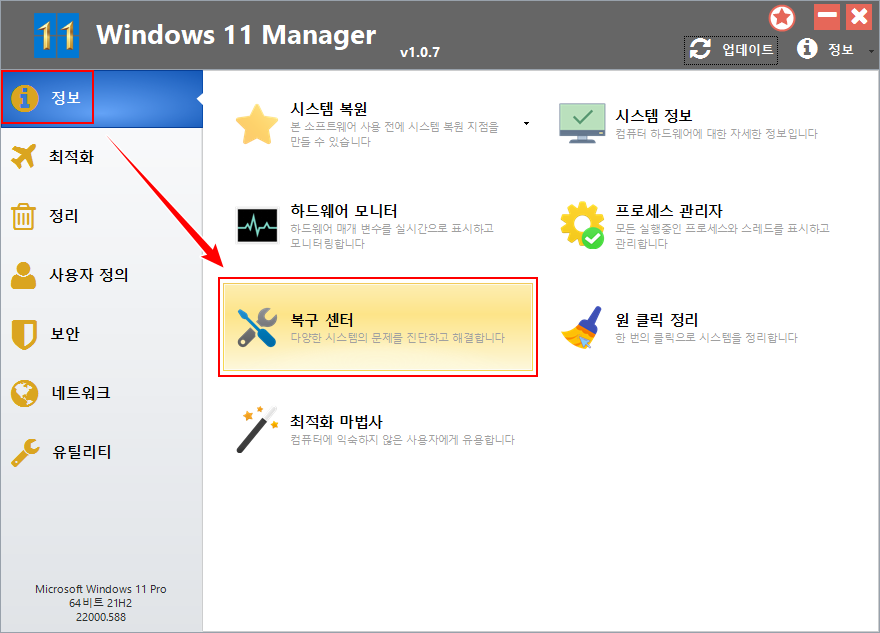Click the version text v1.0.7
Viewport: 880px width, 633px height.
point(420,52)
